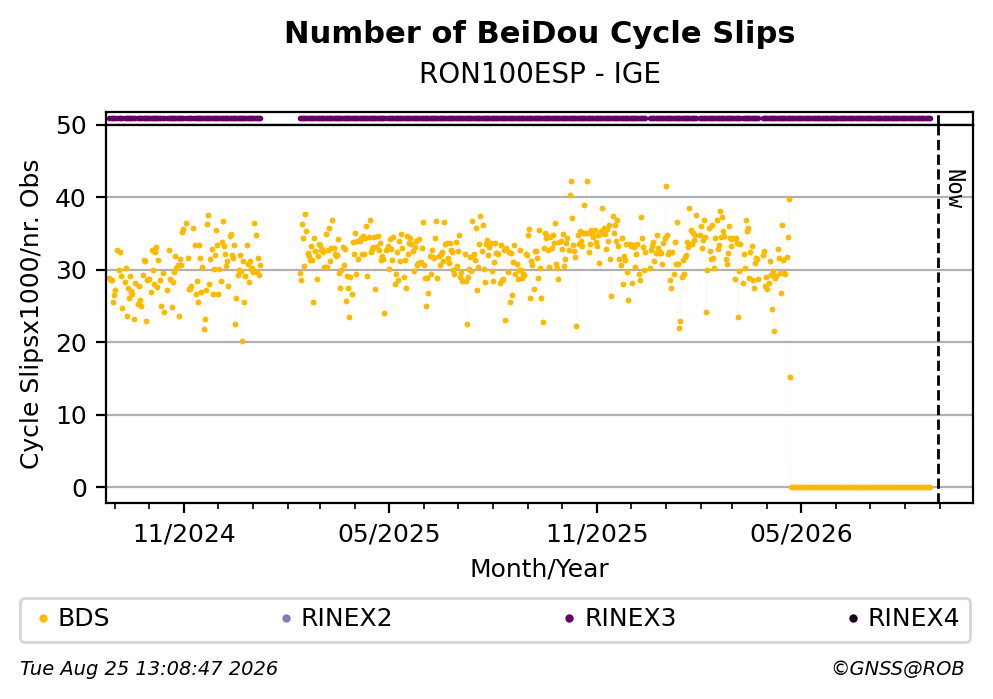Click the RINEX4 dark legend marker
Image resolution: width=993 pixels, height=699 pixels.
pyautogui.click(x=853, y=619)
